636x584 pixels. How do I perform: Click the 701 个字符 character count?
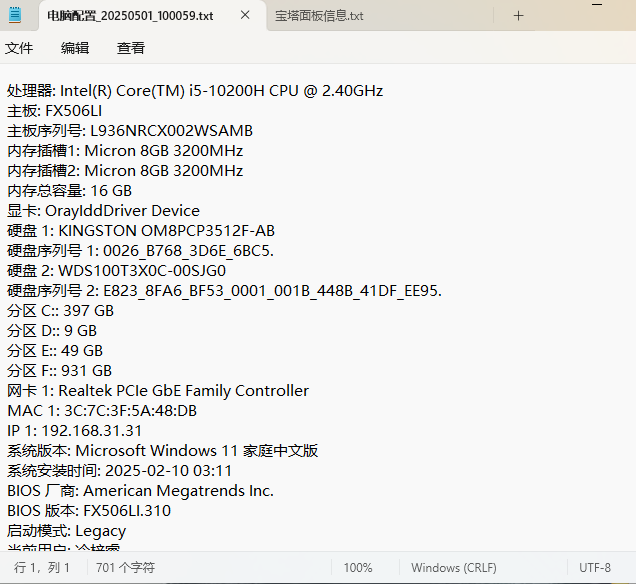coord(125,567)
